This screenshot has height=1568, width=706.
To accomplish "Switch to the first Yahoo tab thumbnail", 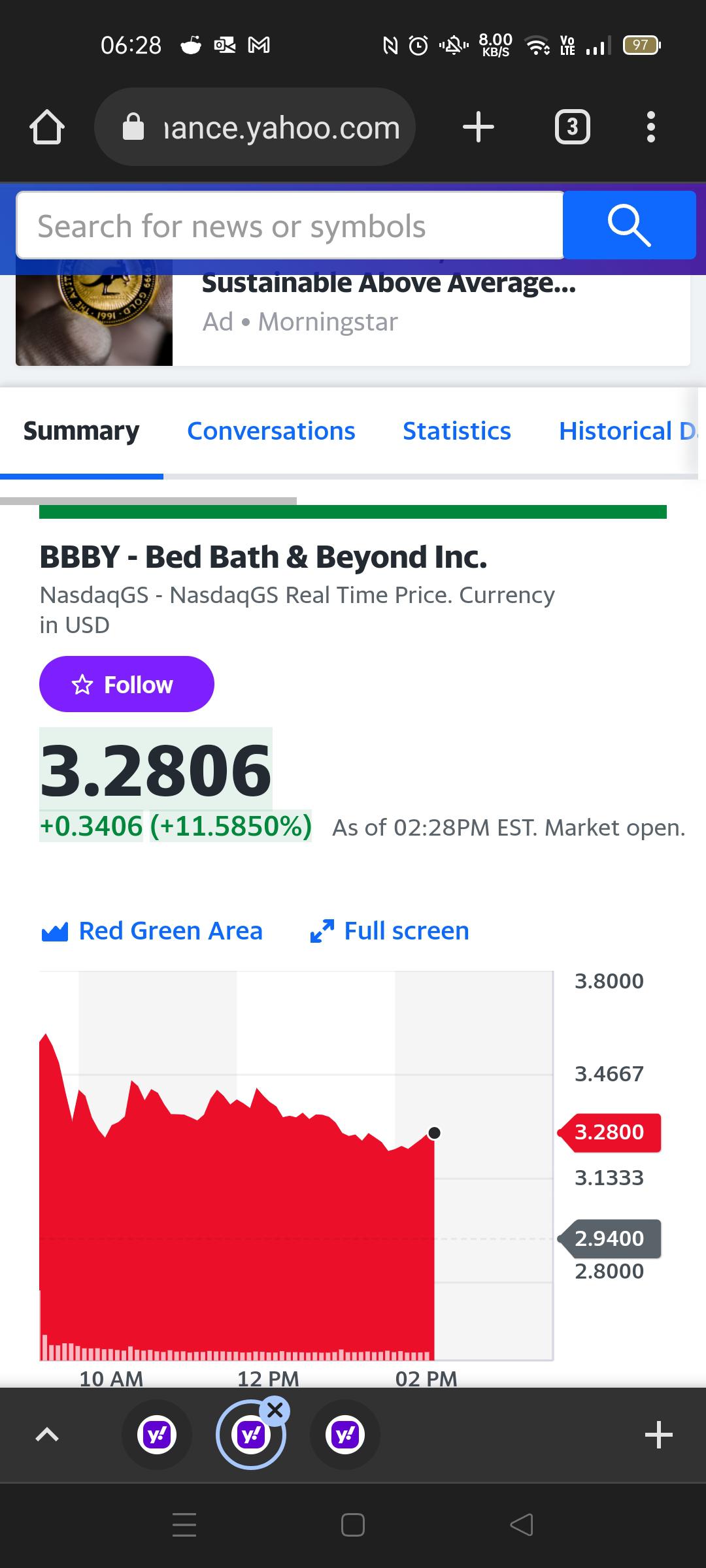I will 157,1435.
